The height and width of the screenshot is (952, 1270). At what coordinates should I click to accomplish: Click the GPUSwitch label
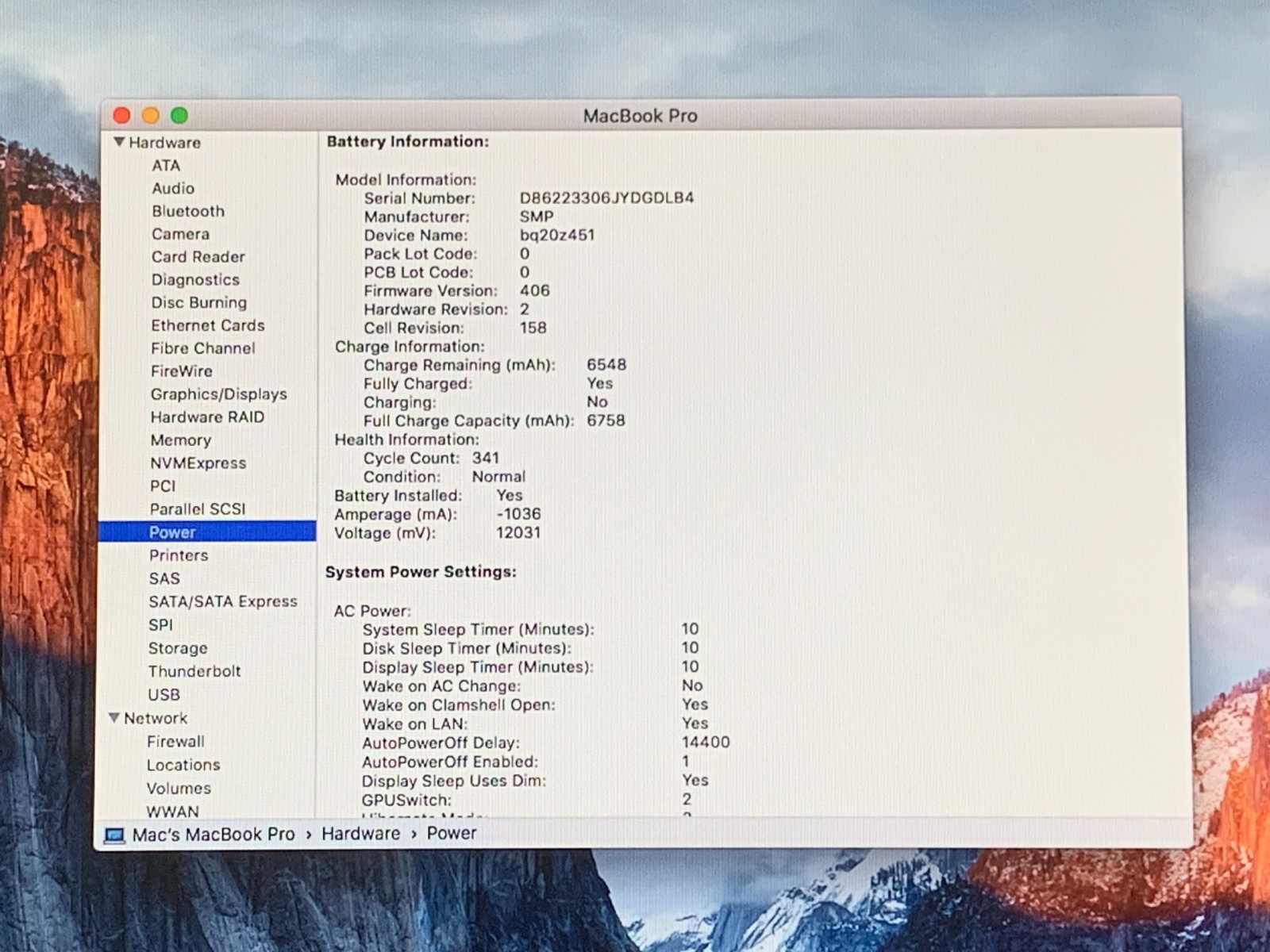pos(406,800)
